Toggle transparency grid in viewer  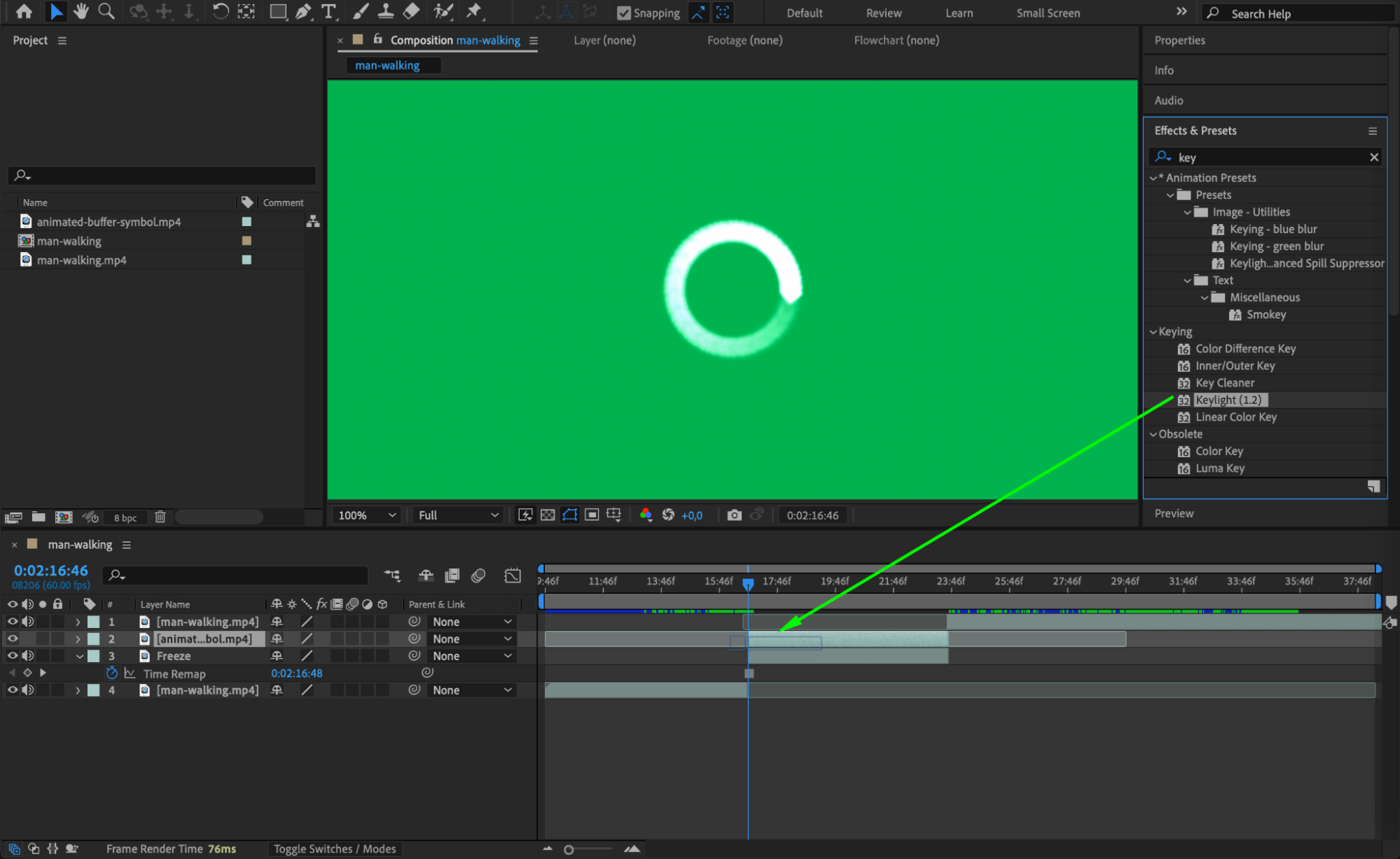[548, 515]
